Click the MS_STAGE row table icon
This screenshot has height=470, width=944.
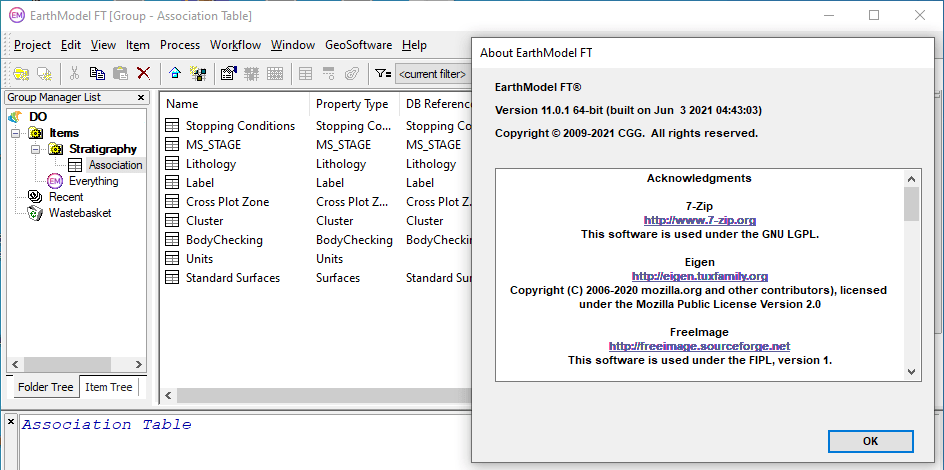pyautogui.click(x=172, y=145)
